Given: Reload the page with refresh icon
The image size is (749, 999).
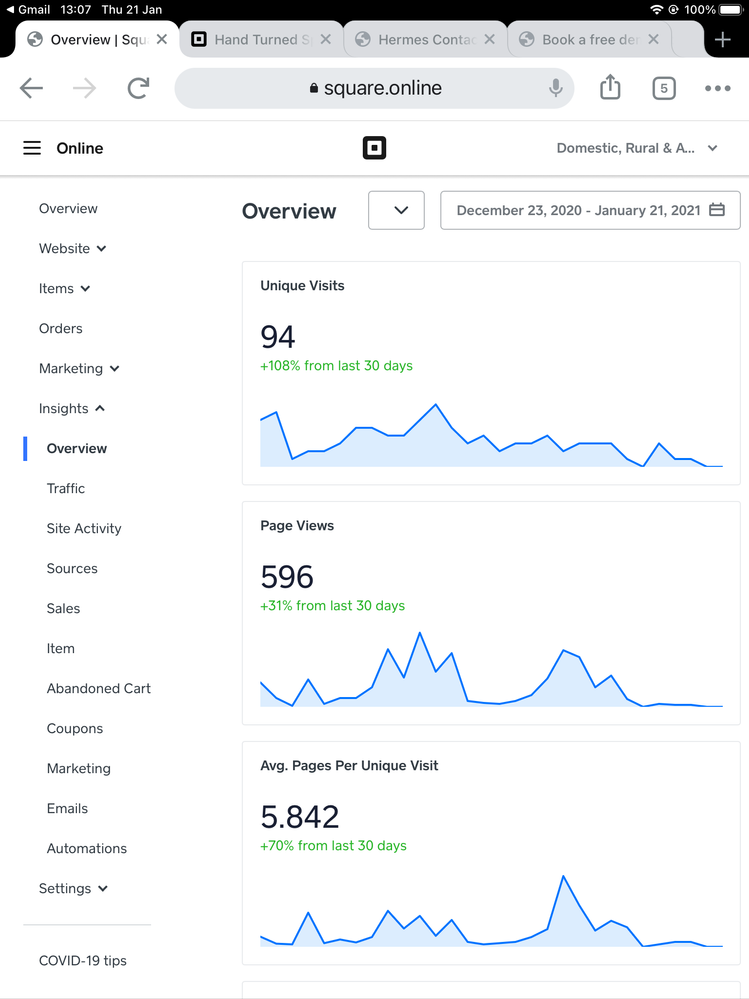Looking at the screenshot, I should point(138,88).
